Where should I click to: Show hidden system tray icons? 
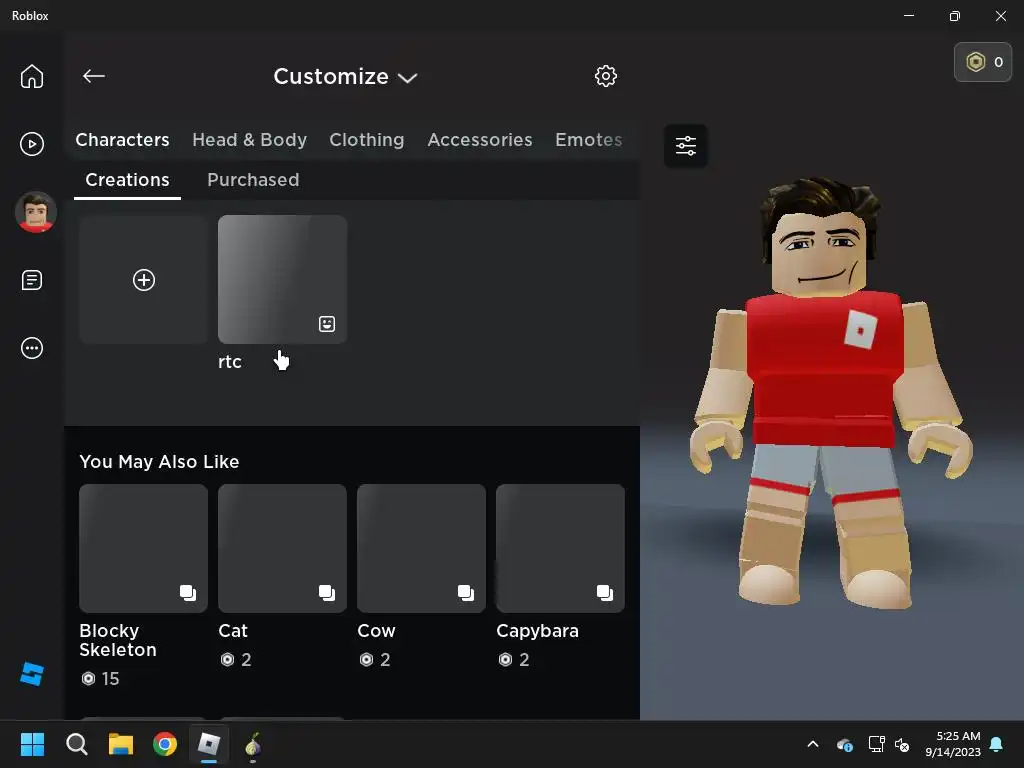813,744
